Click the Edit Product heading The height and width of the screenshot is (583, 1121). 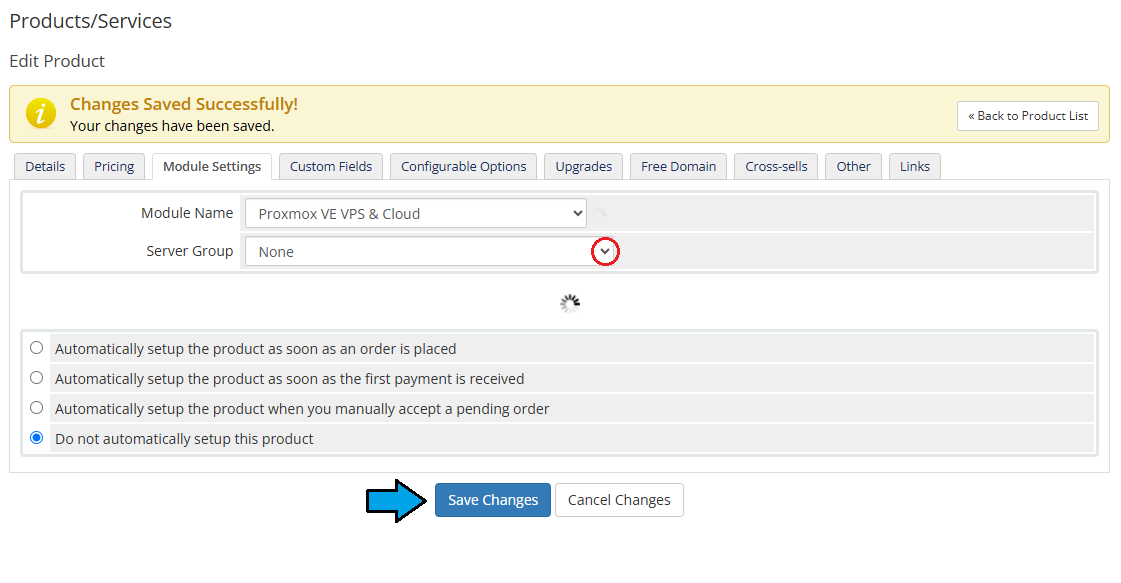click(57, 61)
